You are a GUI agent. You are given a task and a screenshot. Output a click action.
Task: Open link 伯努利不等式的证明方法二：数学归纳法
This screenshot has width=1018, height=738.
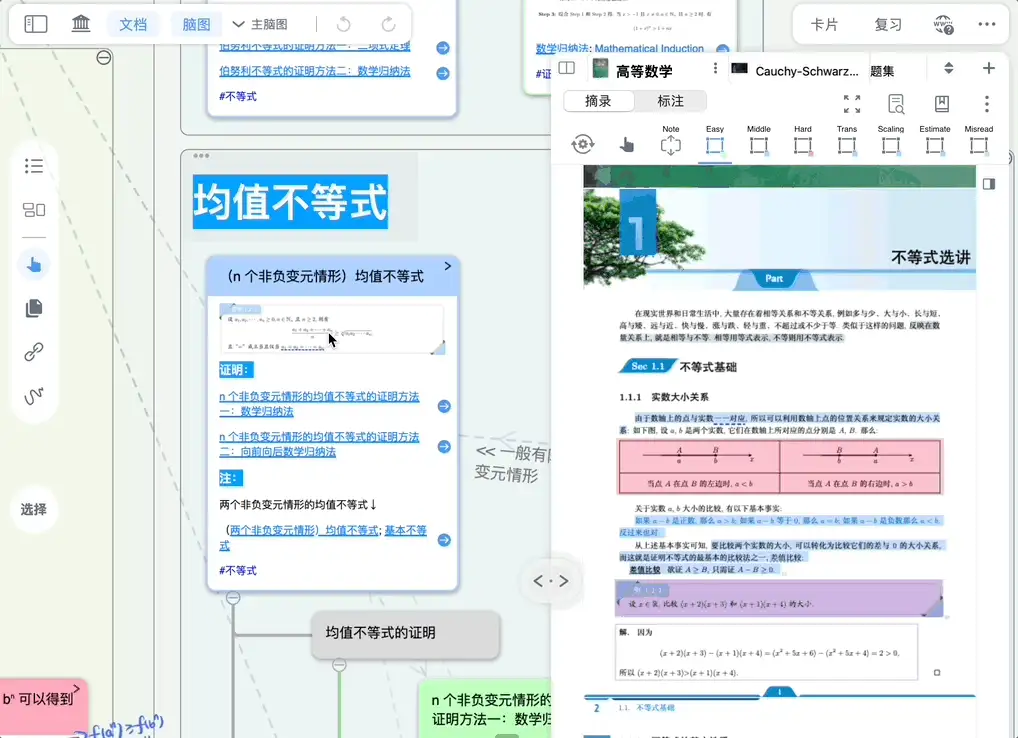tap(314, 71)
